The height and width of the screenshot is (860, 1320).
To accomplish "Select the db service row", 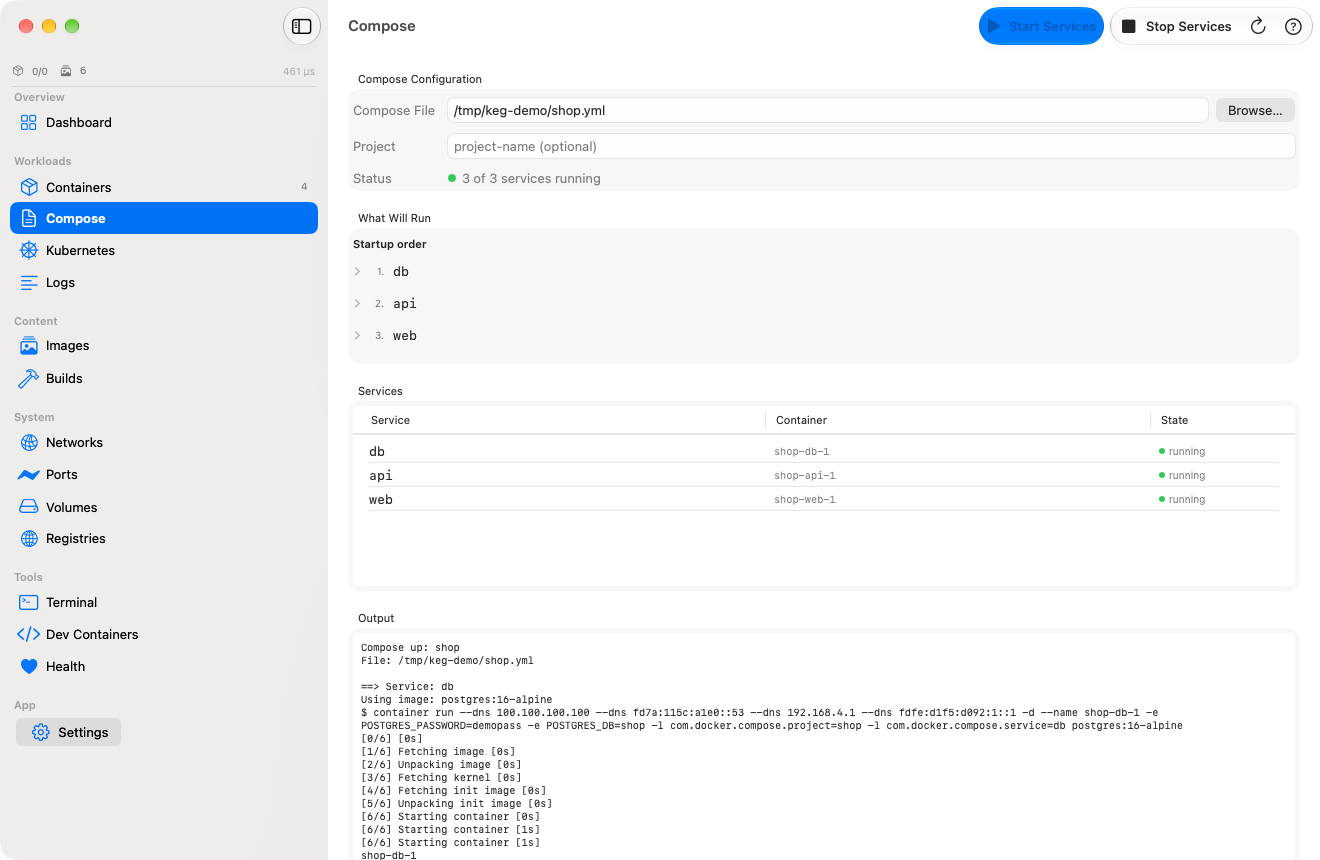I will tap(824, 451).
